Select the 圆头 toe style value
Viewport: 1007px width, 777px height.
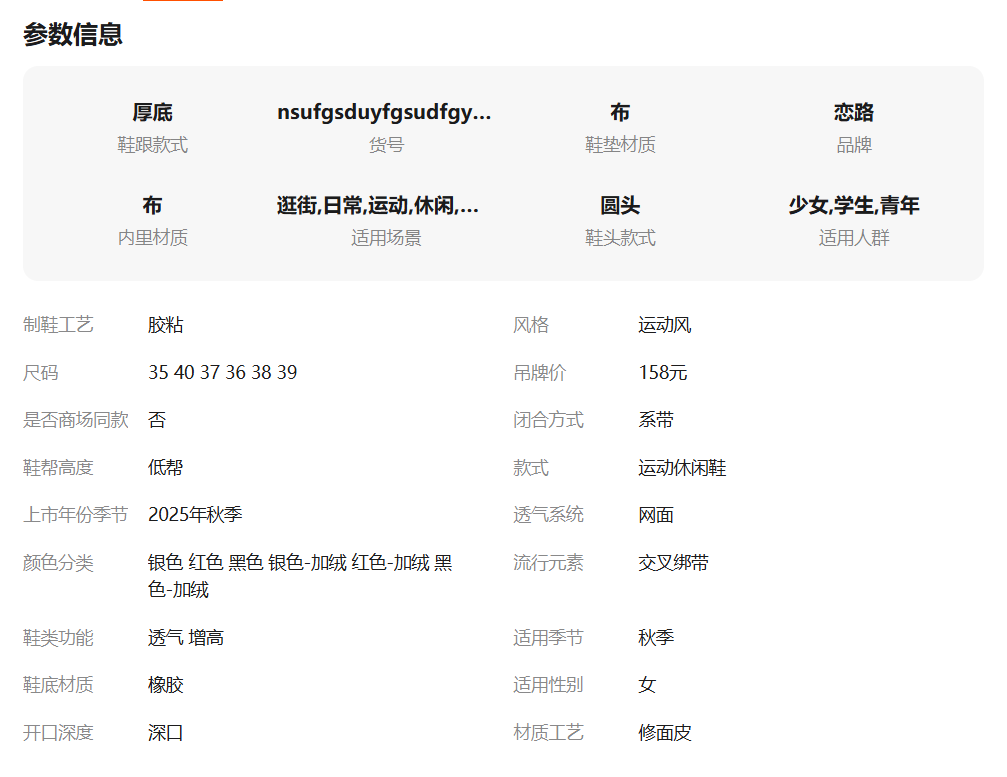click(x=619, y=205)
